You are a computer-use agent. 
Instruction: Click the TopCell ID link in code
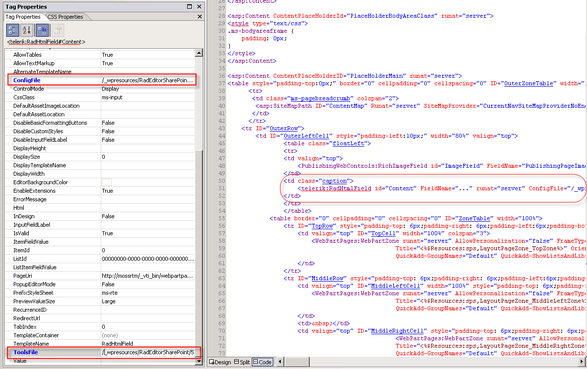(383, 234)
